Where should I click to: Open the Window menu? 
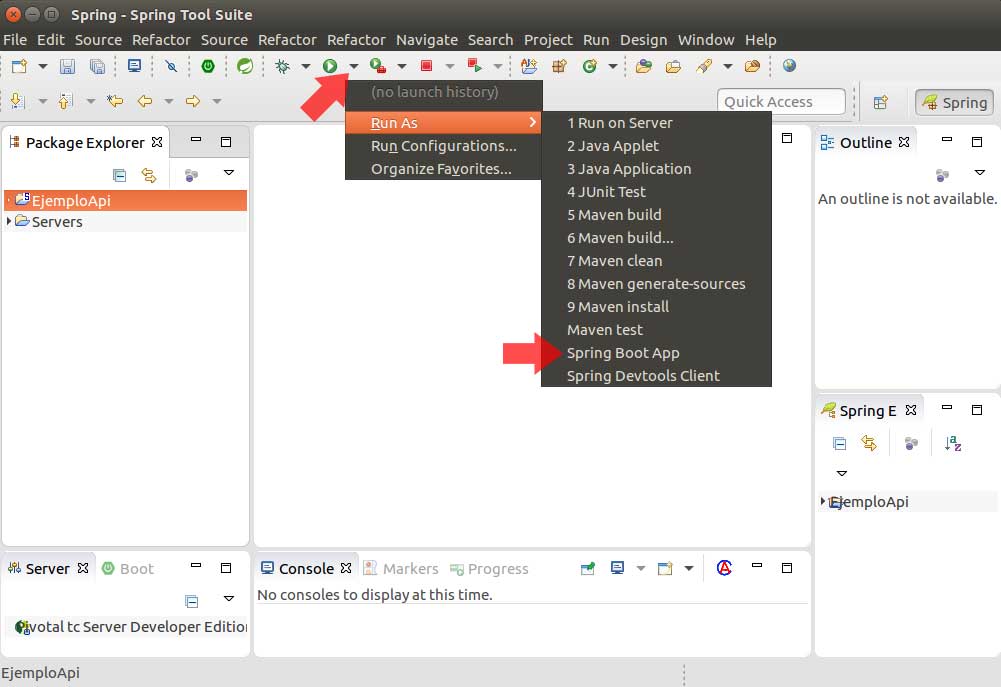tap(705, 40)
